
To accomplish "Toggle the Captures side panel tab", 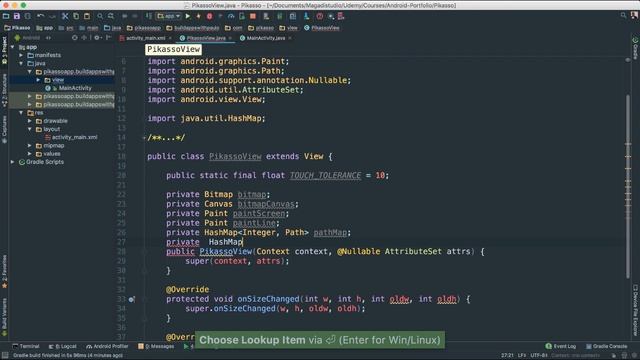I will pos(4,130).
